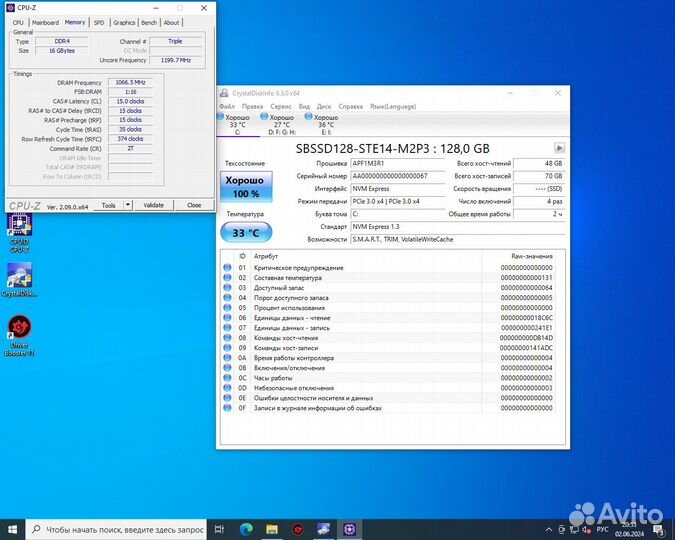
Task: Click the next disk arrow button
Action: [559, 148]
